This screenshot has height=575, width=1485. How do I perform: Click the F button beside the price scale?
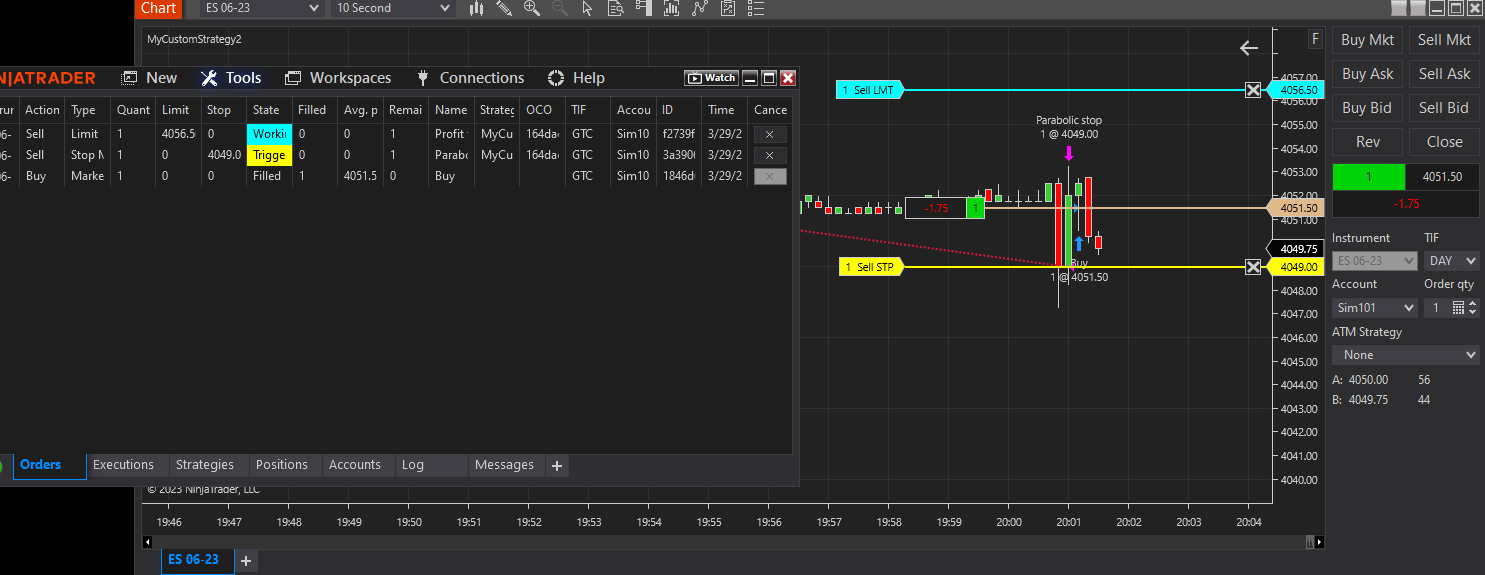1316,39
